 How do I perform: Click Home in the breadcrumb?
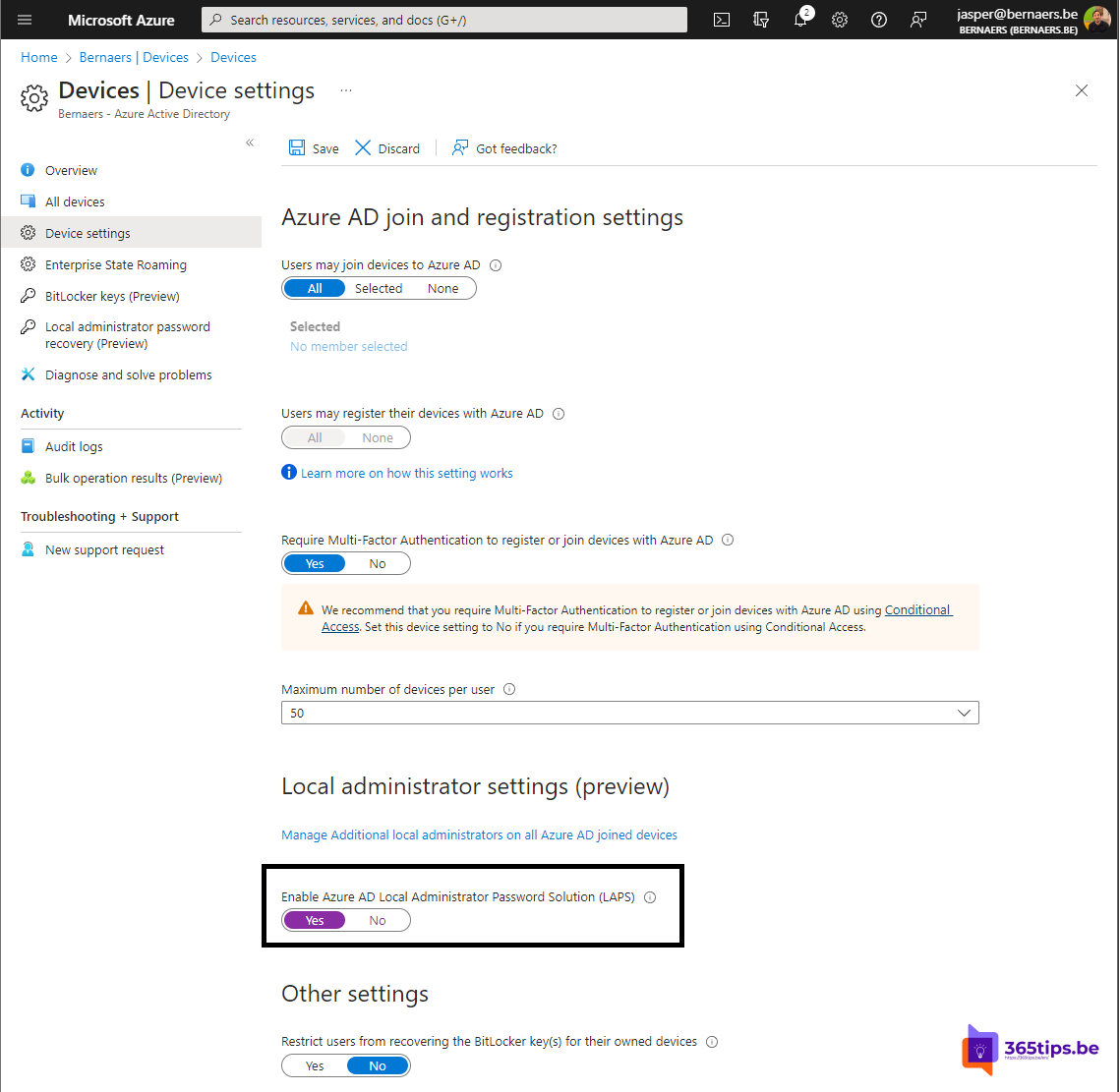(38, 57)
